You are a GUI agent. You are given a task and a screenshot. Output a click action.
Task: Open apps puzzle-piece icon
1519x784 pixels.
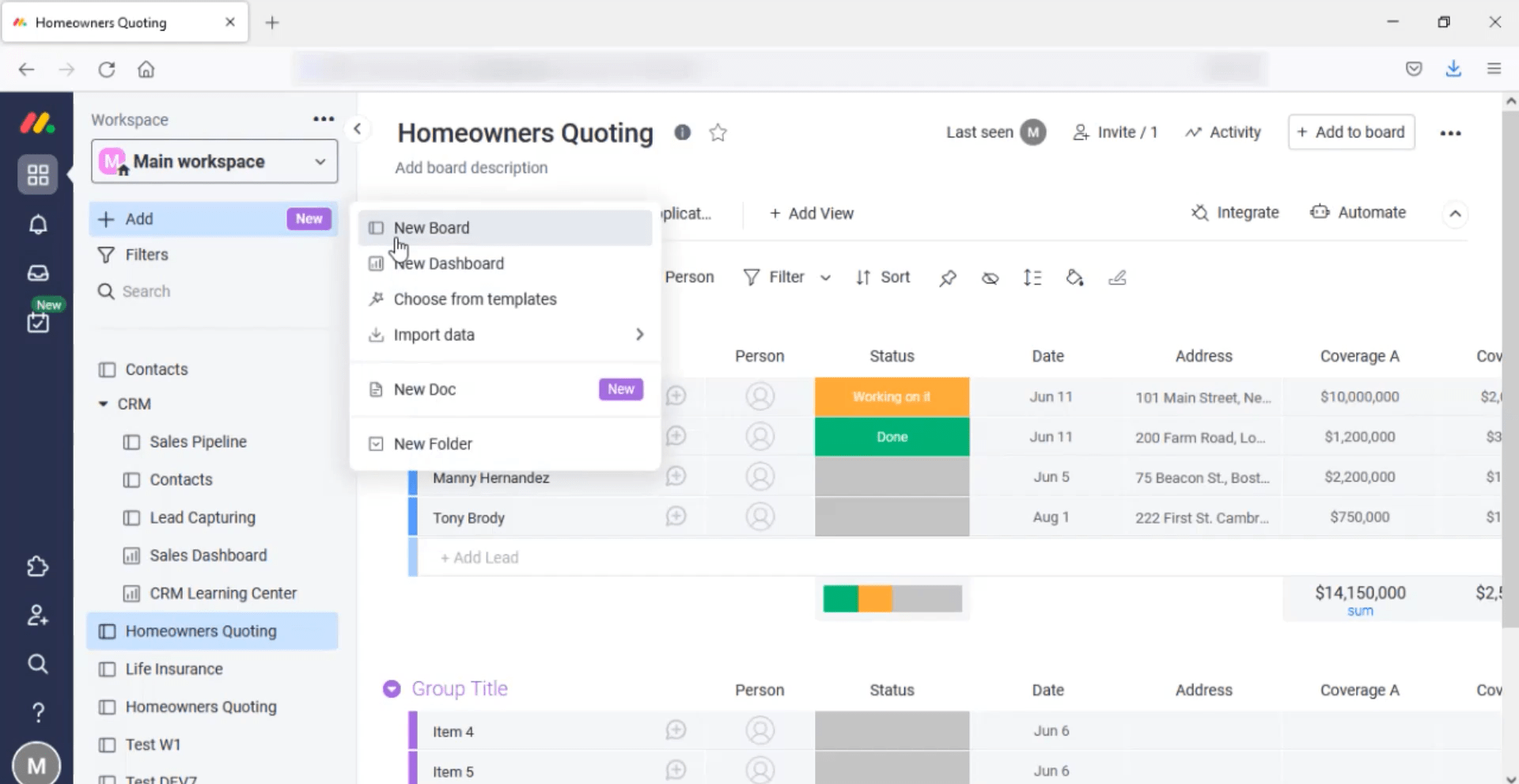click(37, 566)
